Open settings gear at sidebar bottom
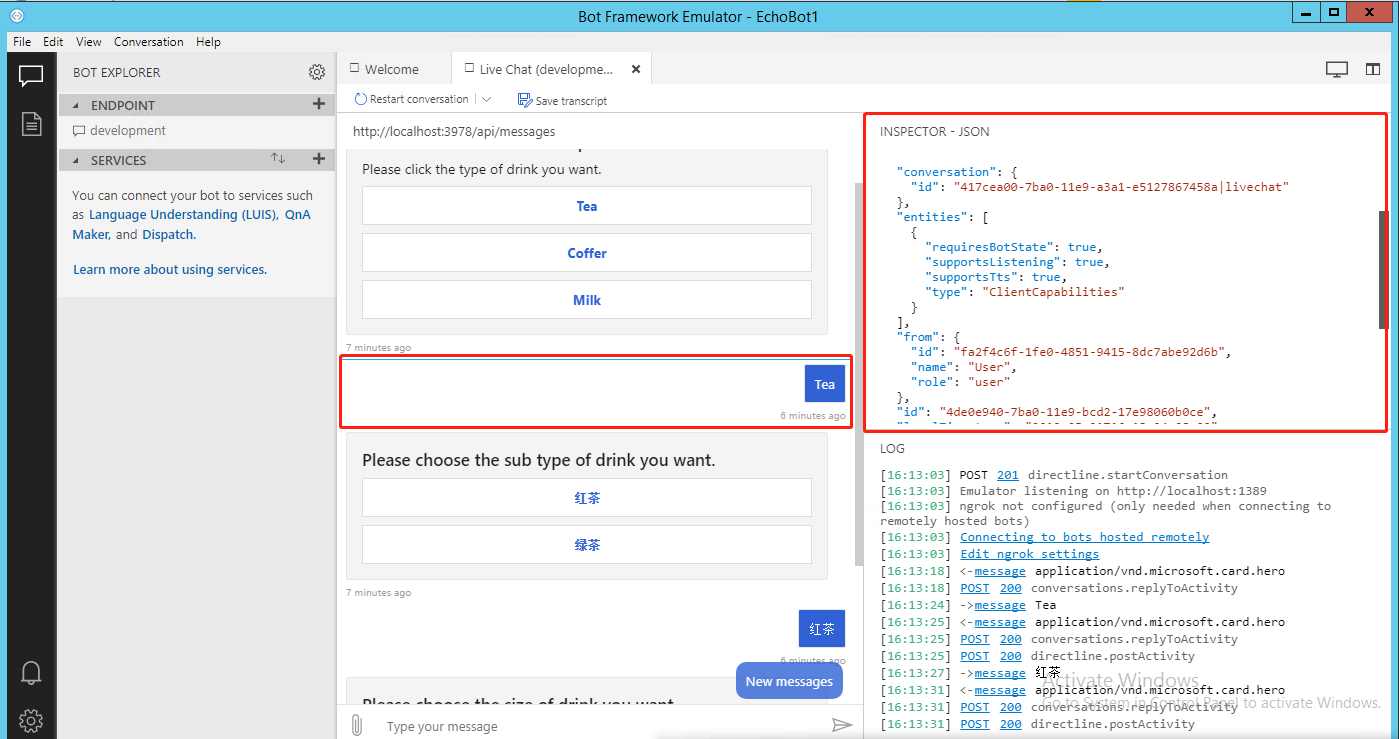Viewport: 1399px width, 739px height. [x=31, y=720]
